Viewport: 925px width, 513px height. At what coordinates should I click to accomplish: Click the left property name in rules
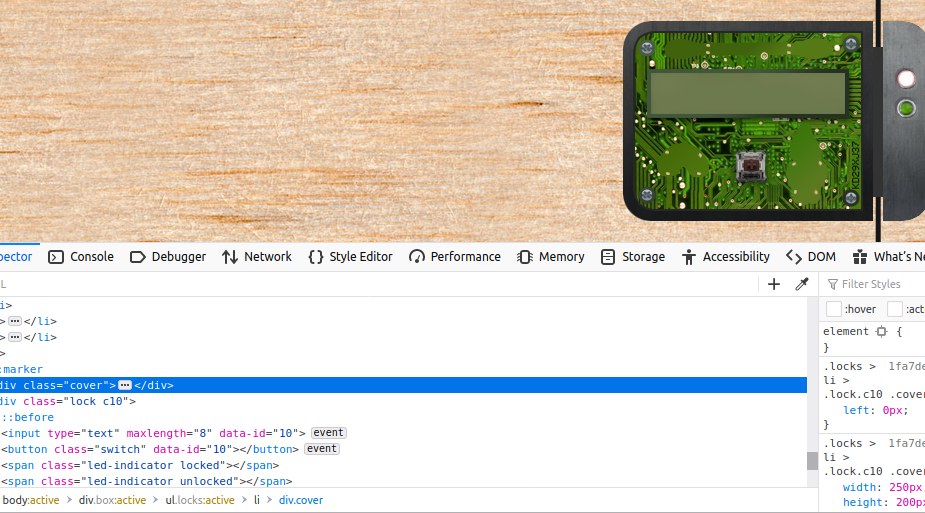tap(856, 410)
